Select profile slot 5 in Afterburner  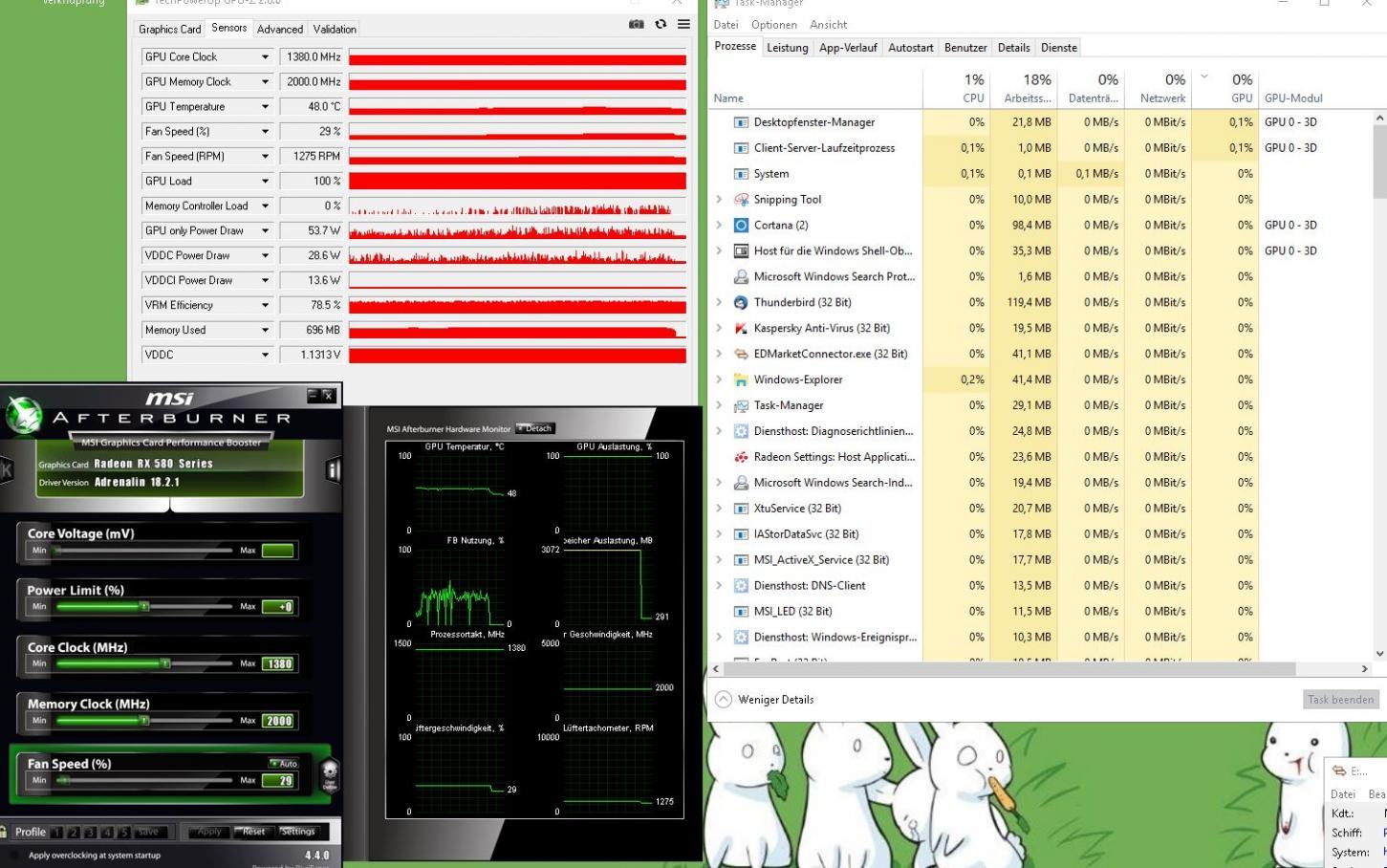(123, 832)
